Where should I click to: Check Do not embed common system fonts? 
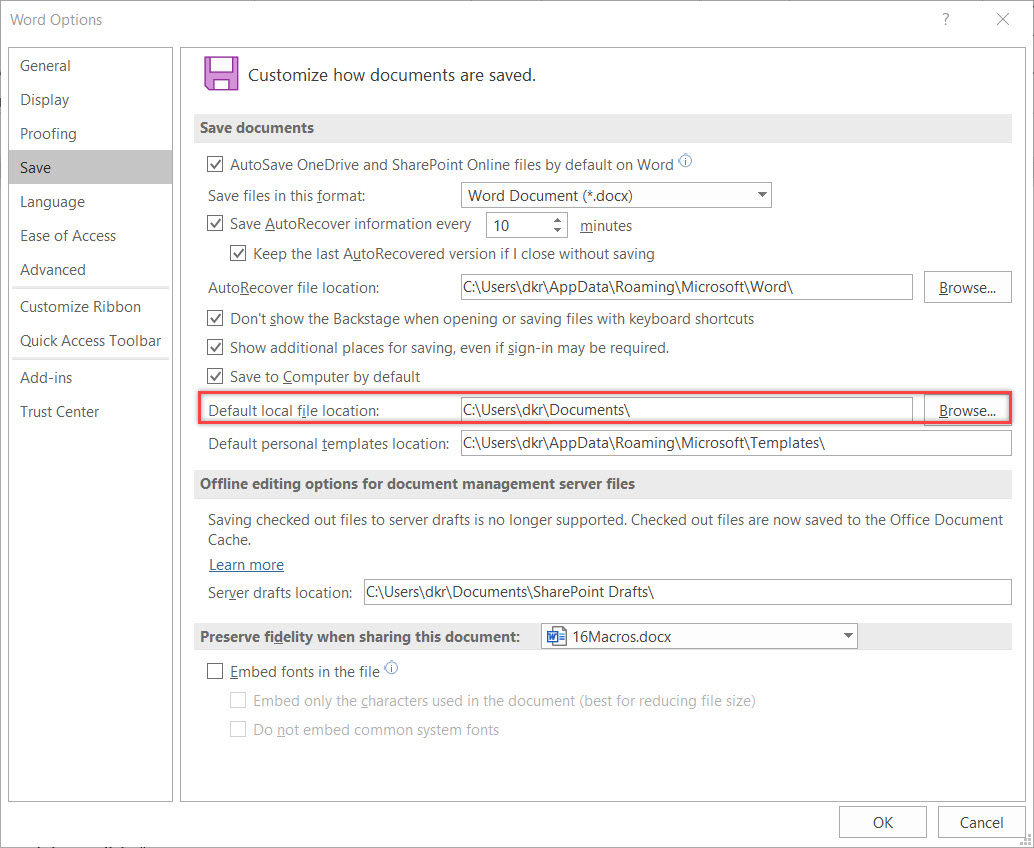click(x=238, y=729)
